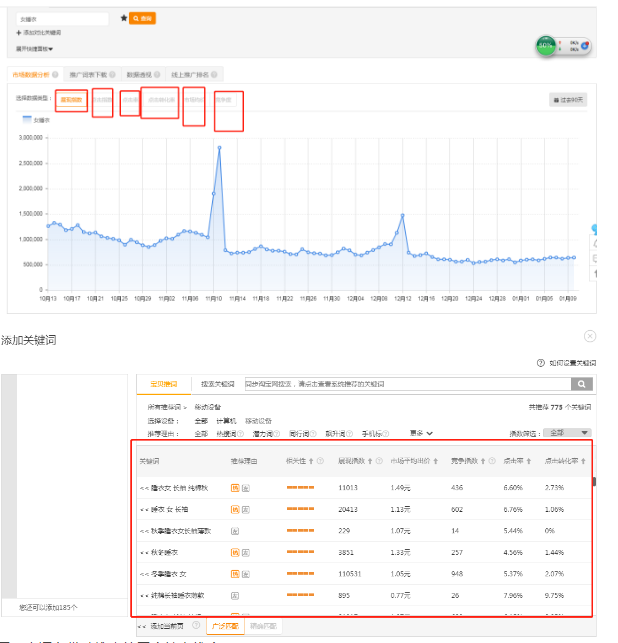This screenshot has width=618, height=643.
Task: Click help icon next to 推广词表下载
Action: point(112,75)
